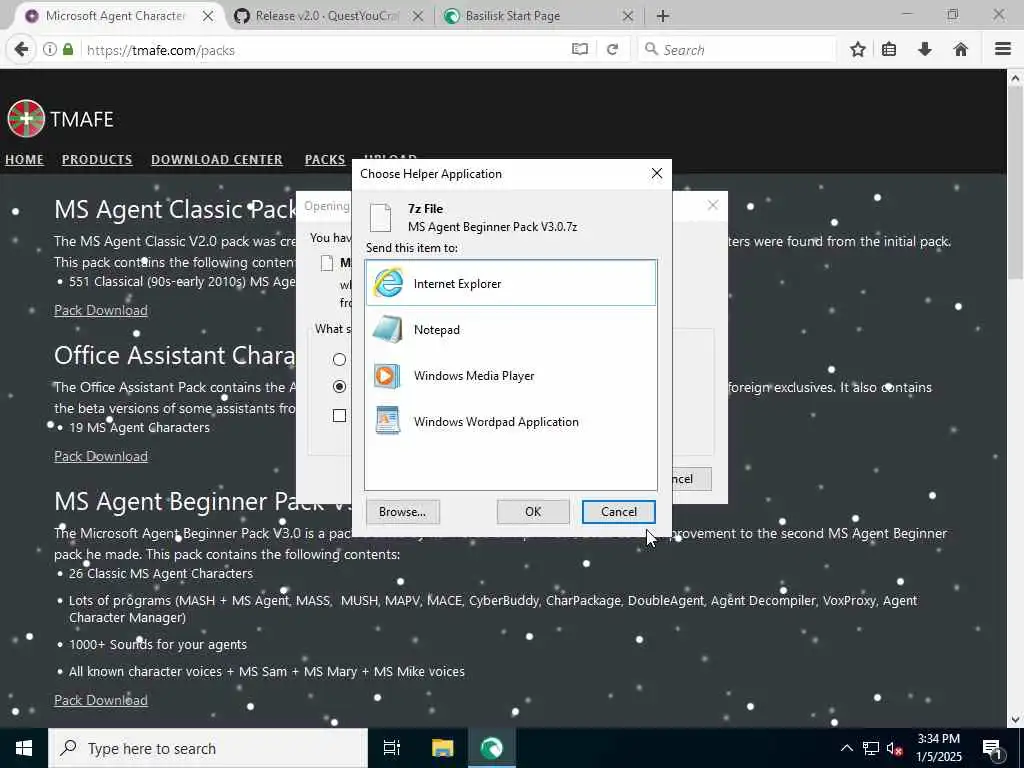Show hidden system tray icons
The width and height of the screenshot is (1024, 768).
[846, 748]
